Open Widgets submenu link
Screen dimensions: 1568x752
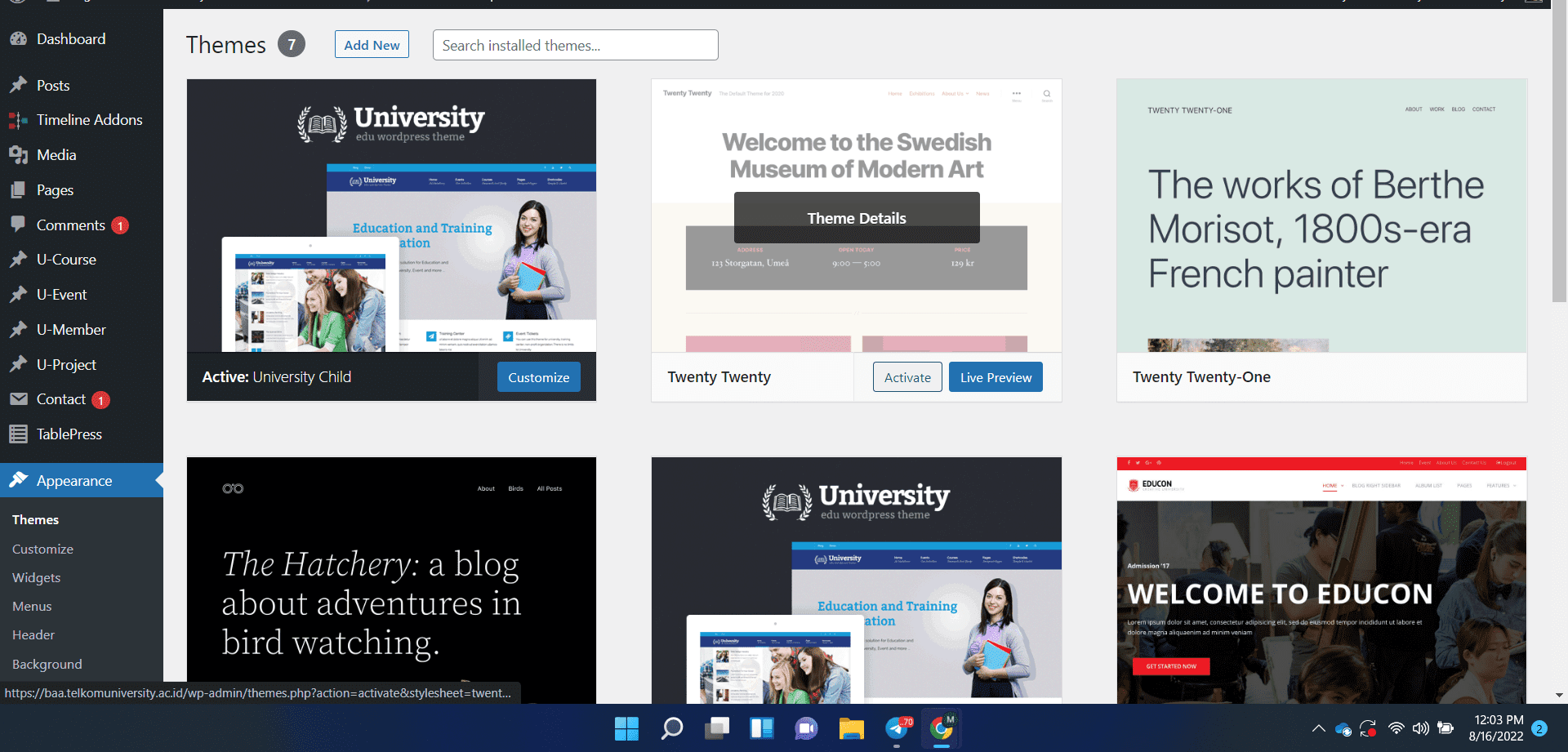point(36,578)
